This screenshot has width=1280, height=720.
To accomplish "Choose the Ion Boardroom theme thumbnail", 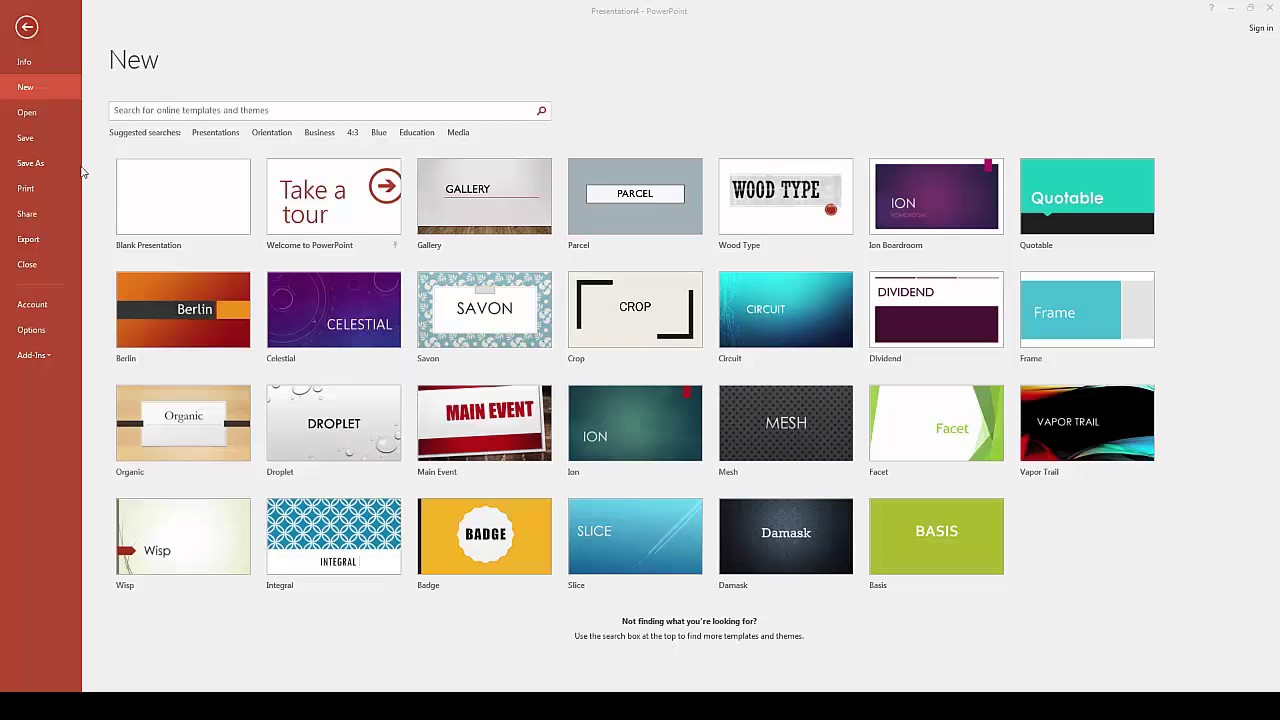I will 936,196.
